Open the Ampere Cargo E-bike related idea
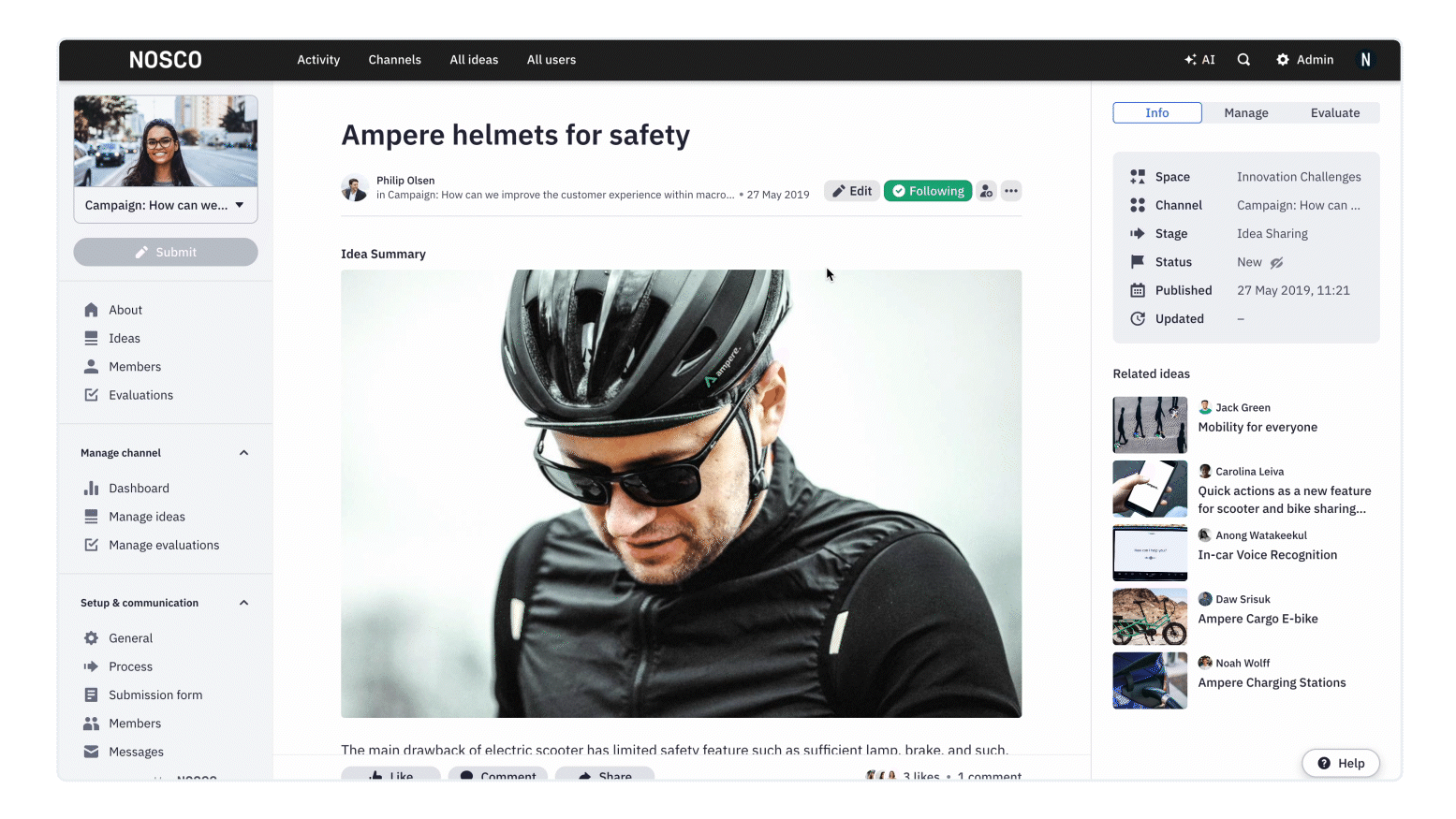The width and height of the screenshot is (1456, 819). pyautogui.click(x=1257, y=619)
